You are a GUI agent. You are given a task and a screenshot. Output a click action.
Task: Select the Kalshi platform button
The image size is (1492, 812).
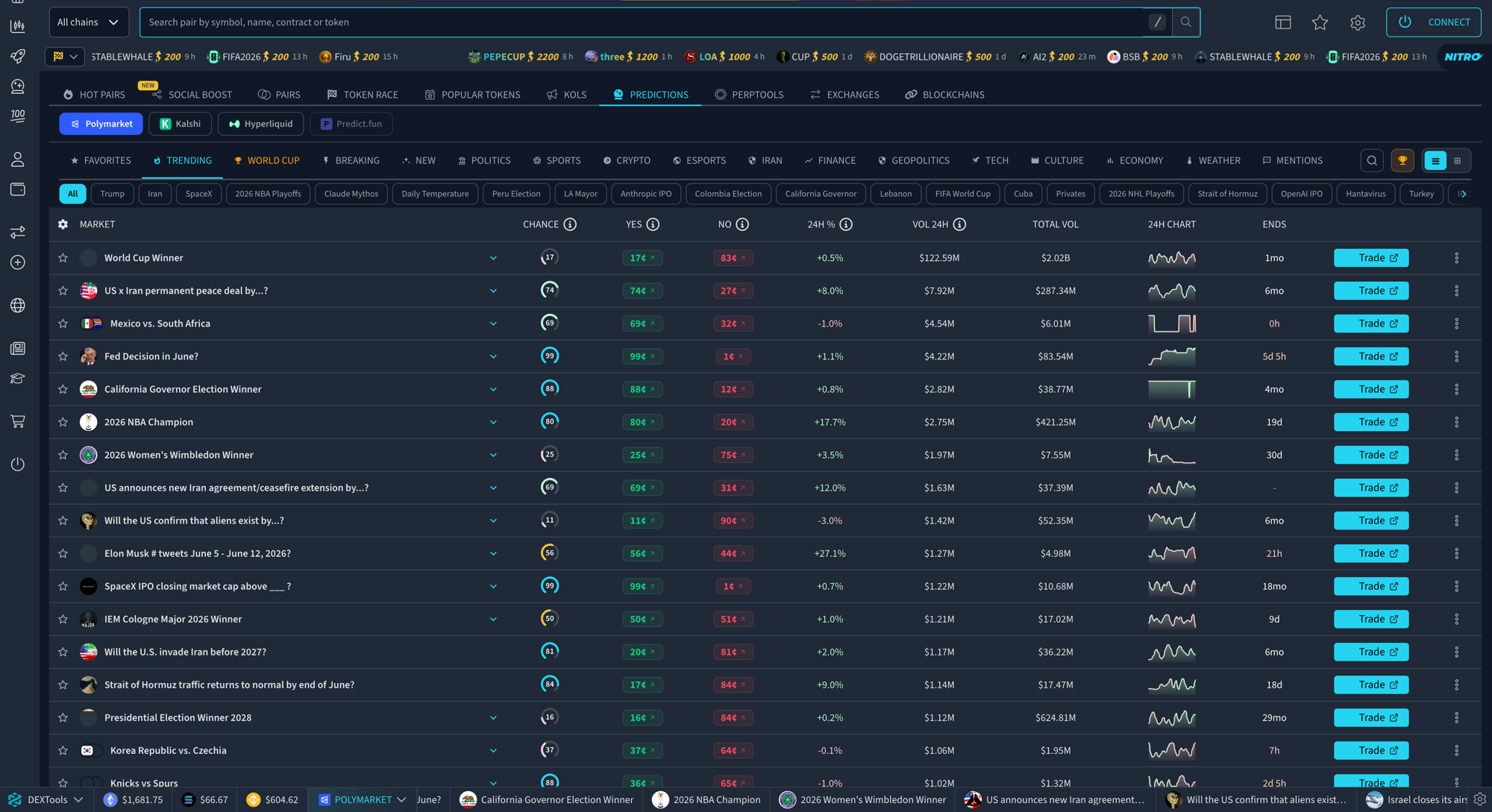pyautogui.click(x=181, y=124)
